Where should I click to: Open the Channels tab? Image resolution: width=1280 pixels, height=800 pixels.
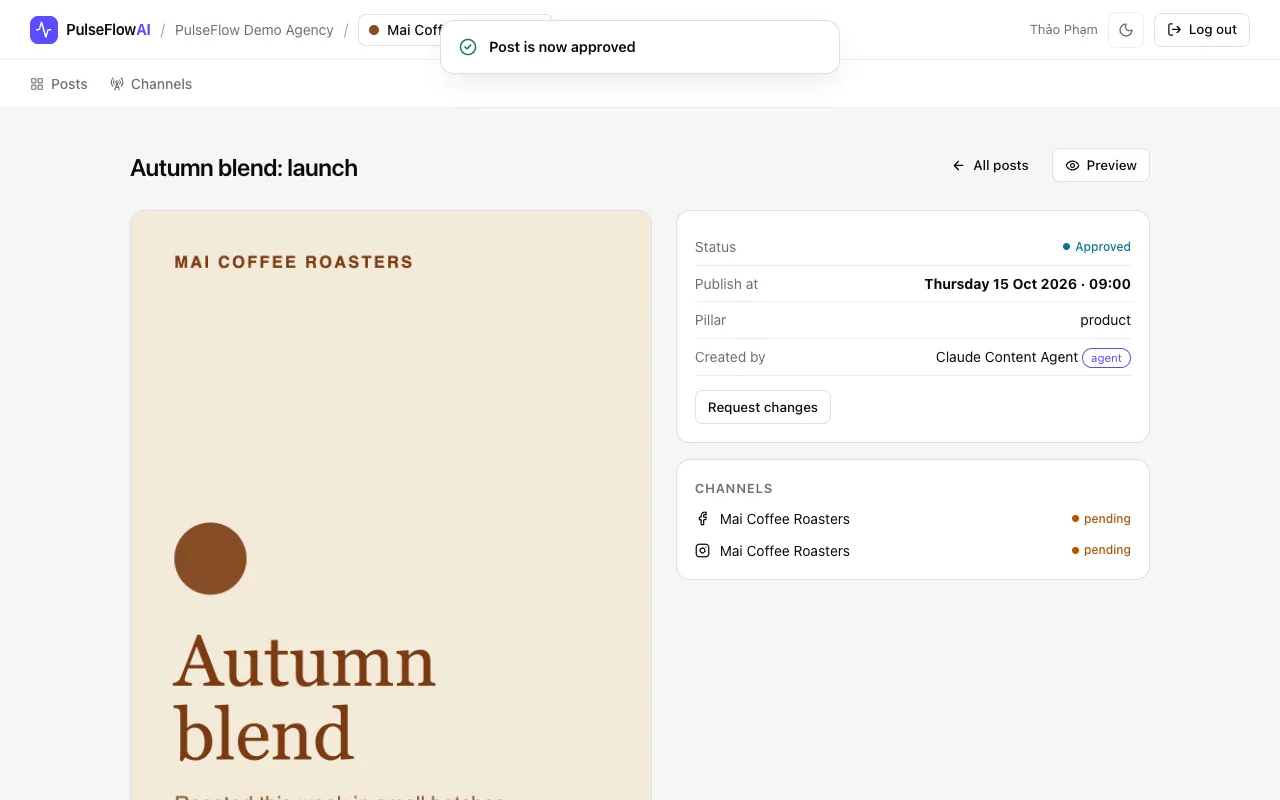click(x=151, y=84)
